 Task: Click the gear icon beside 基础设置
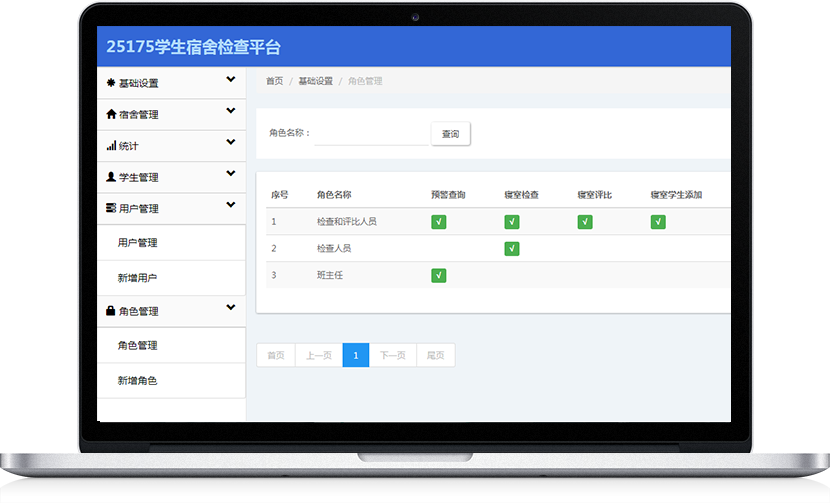coord(111,83)
